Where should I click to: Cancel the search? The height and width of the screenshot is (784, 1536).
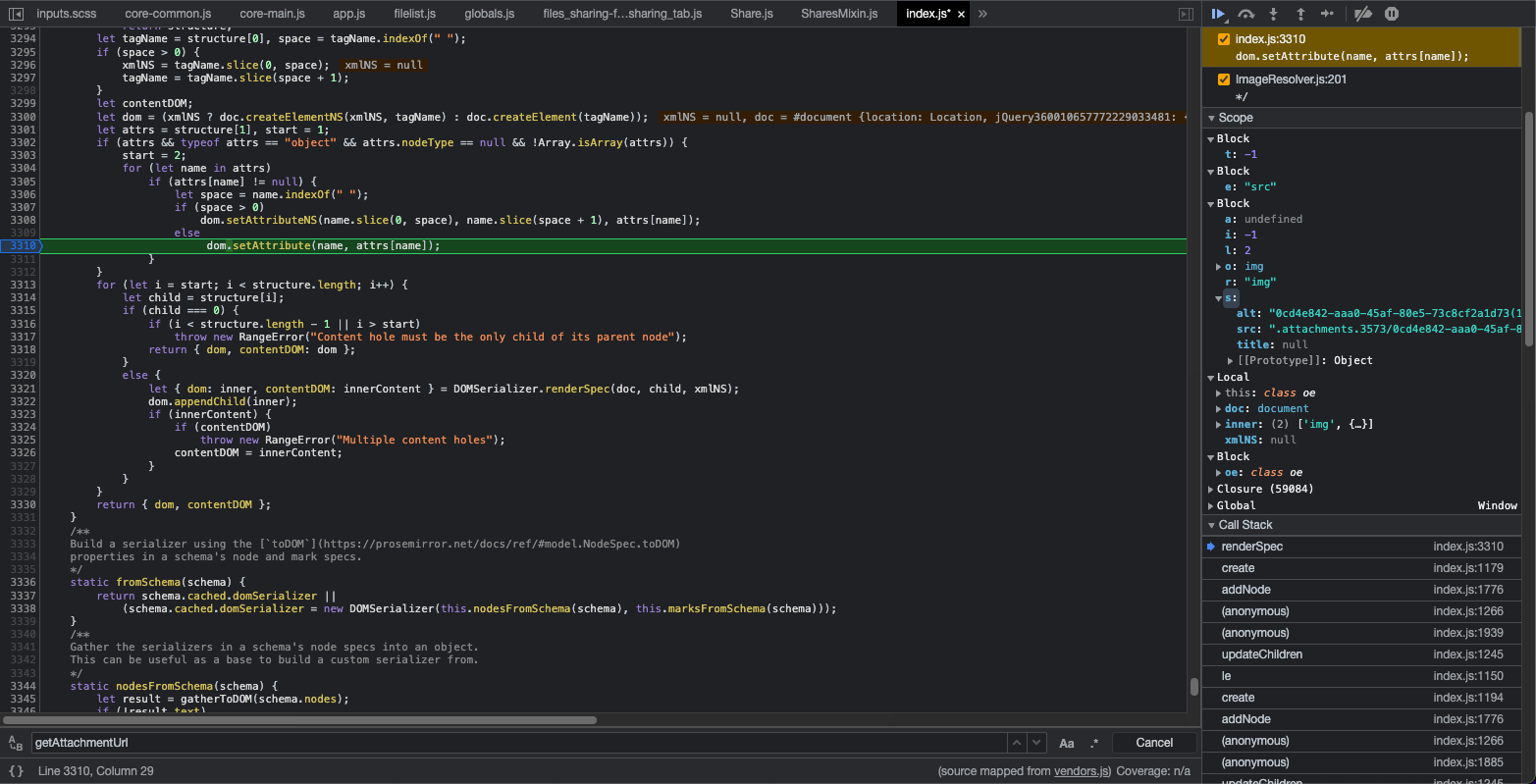(1154, 743)
